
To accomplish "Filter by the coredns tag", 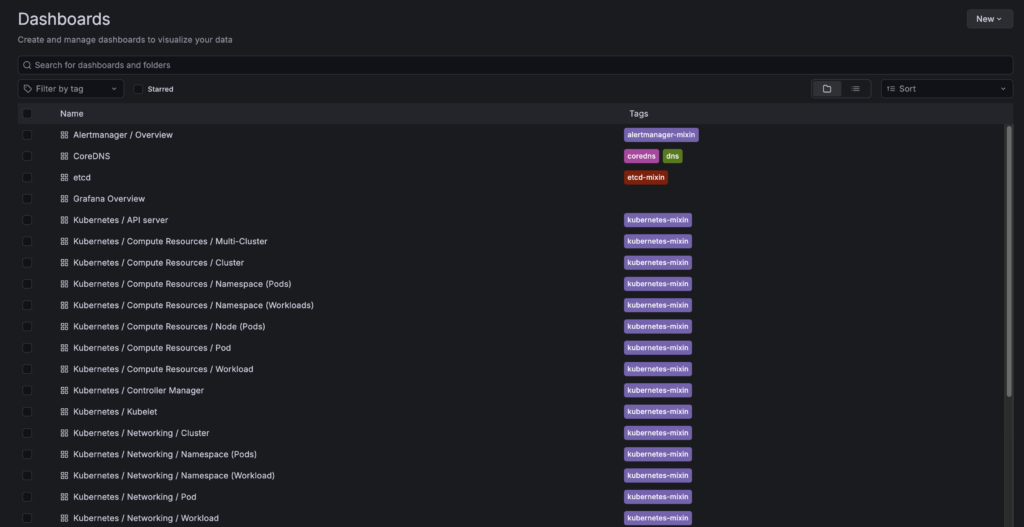I will click(x=640, y=156).
